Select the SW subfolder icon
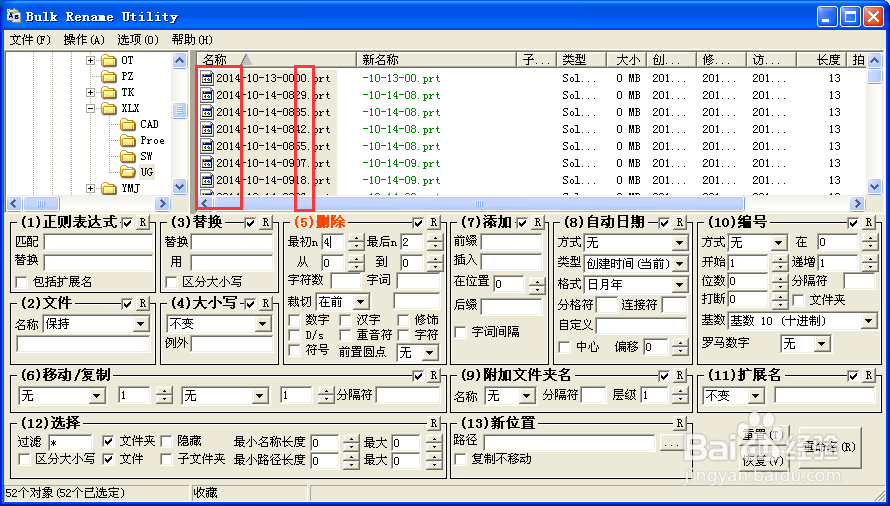Viewport: 890px width, 506px height. [128, 156]
